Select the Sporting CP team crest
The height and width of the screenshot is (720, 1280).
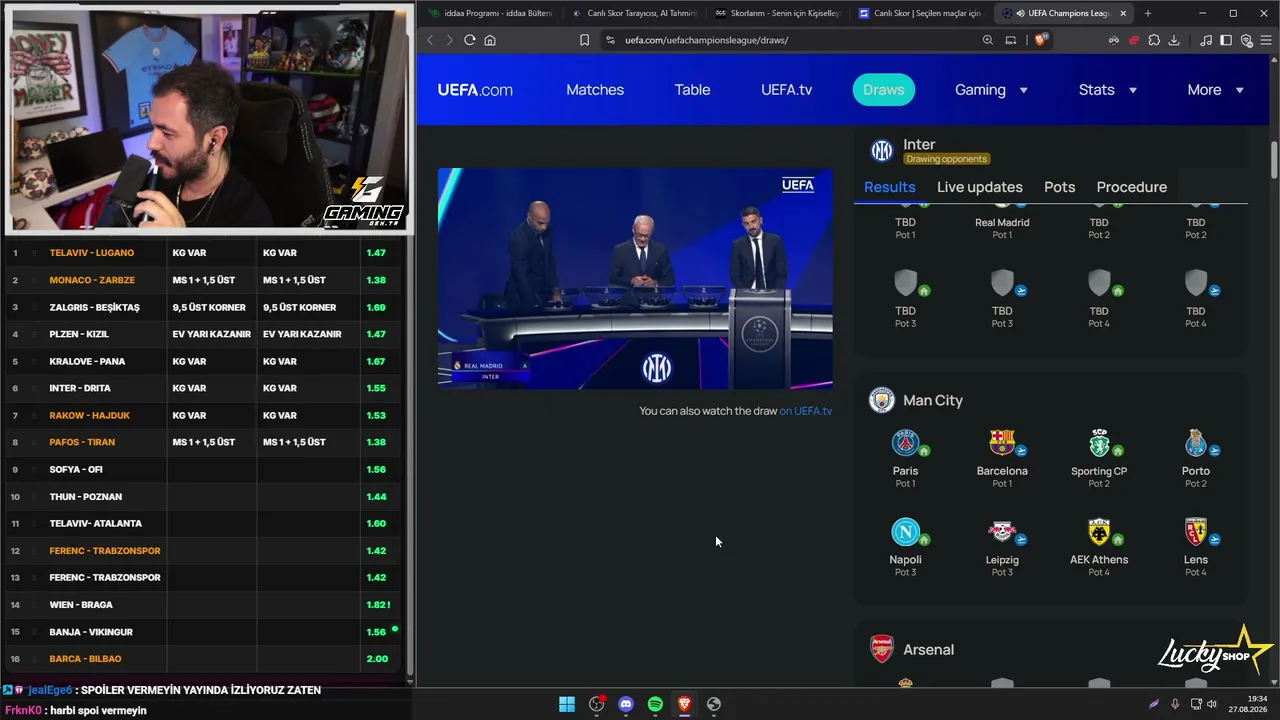[1099, 443]
